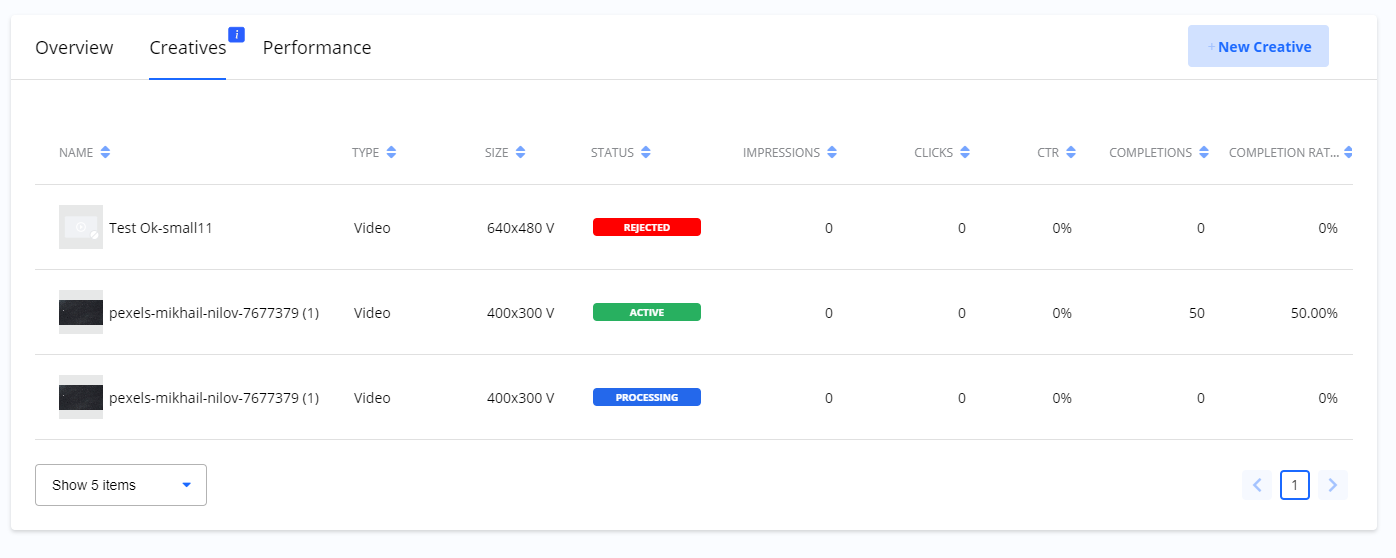
Task: Open the Performance tab
Action: pyautogui.click(x=317, y=48)
